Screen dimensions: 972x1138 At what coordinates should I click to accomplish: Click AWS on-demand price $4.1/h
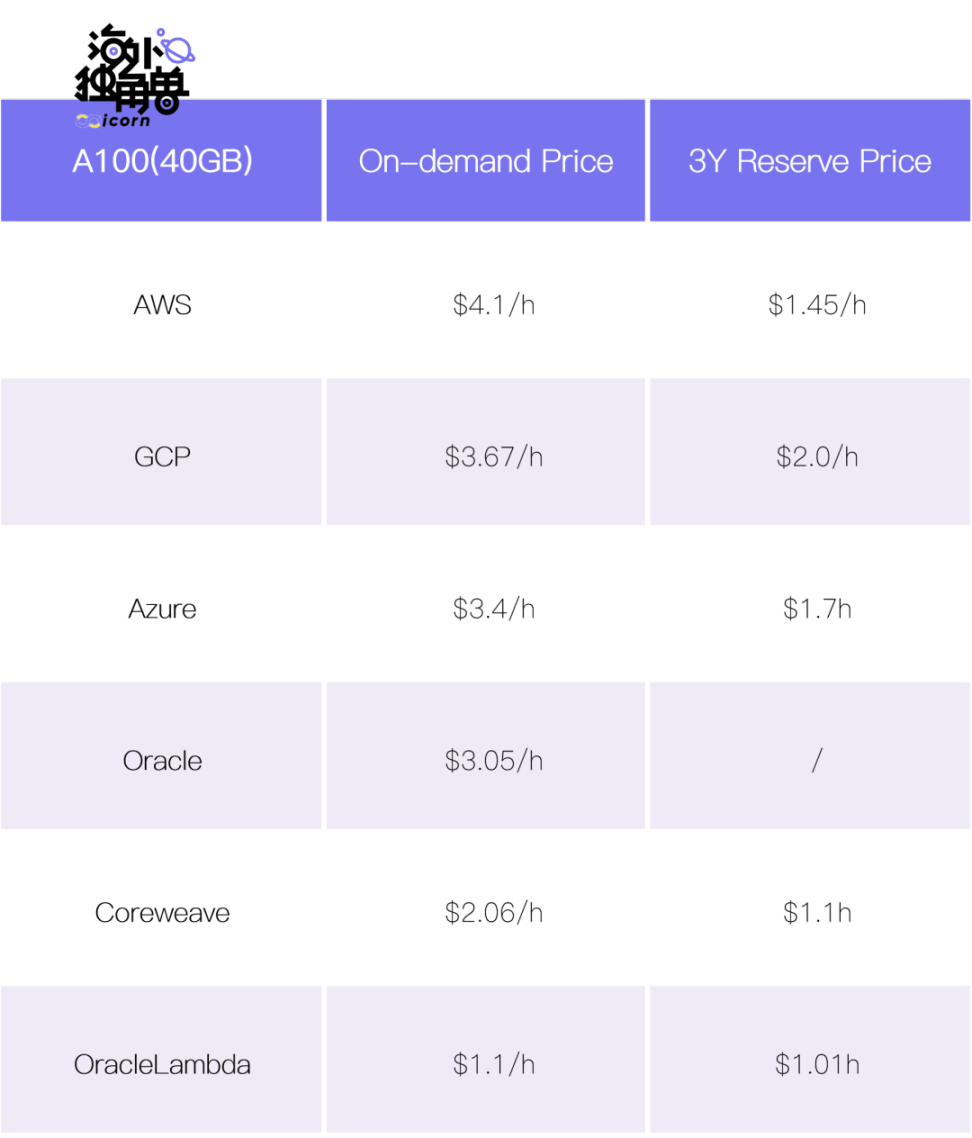[494, 305]
